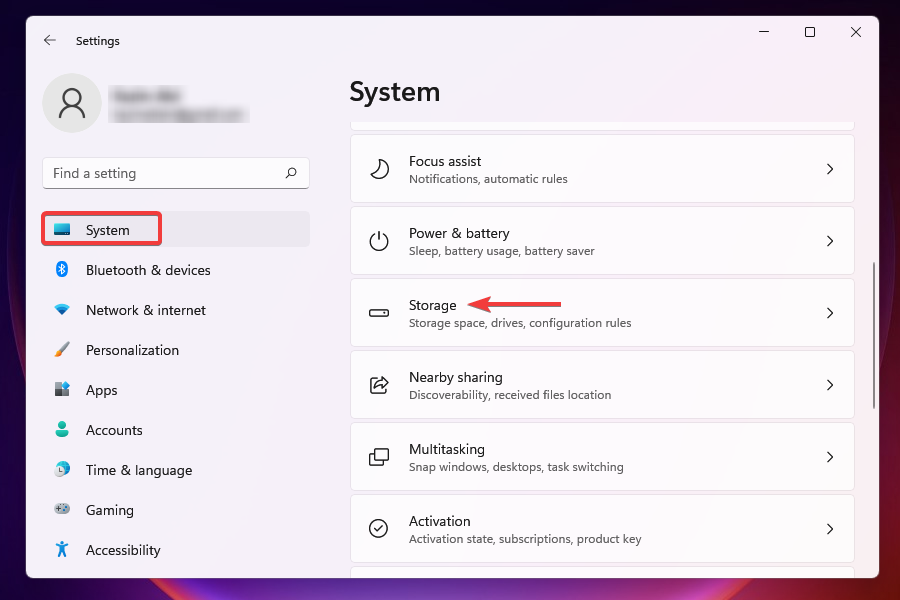Screen dimensions: 900x600
Task: Open the Multitasking card
Action: 602,457
